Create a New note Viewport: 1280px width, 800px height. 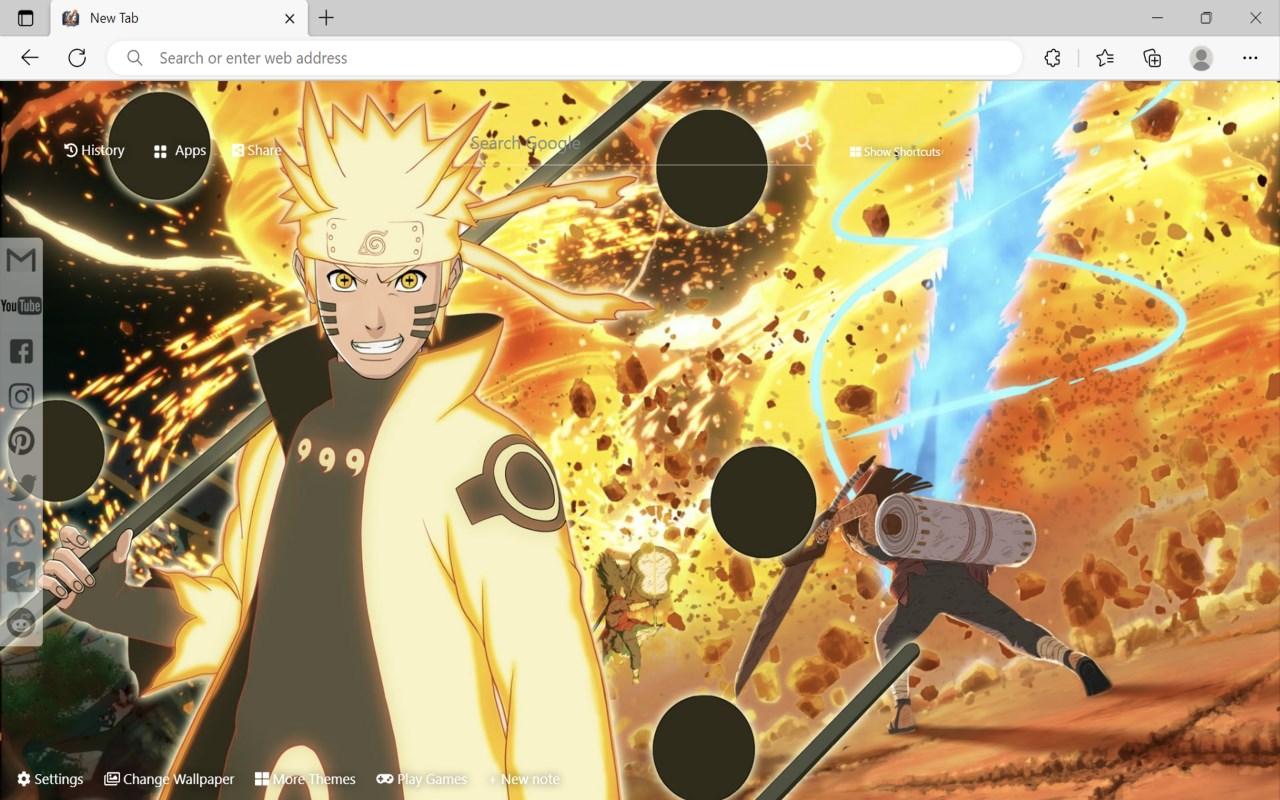click(524, 778)
